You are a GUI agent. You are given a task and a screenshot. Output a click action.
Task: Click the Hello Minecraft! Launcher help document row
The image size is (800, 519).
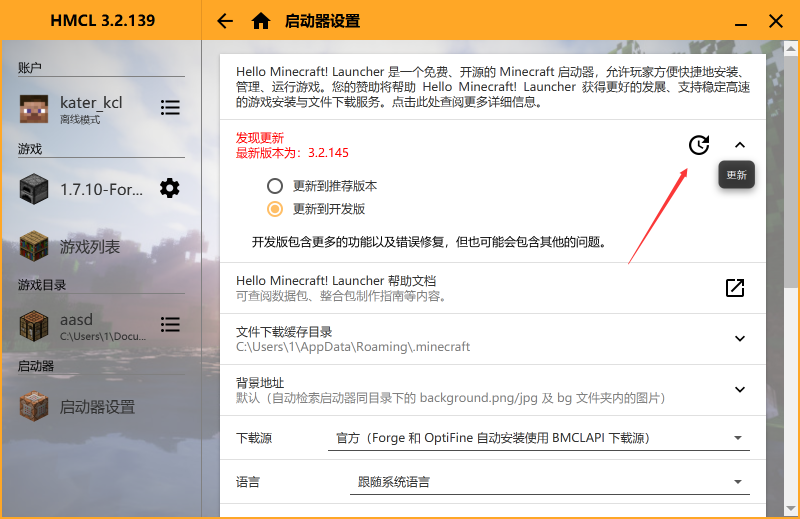tap(470, 288)
